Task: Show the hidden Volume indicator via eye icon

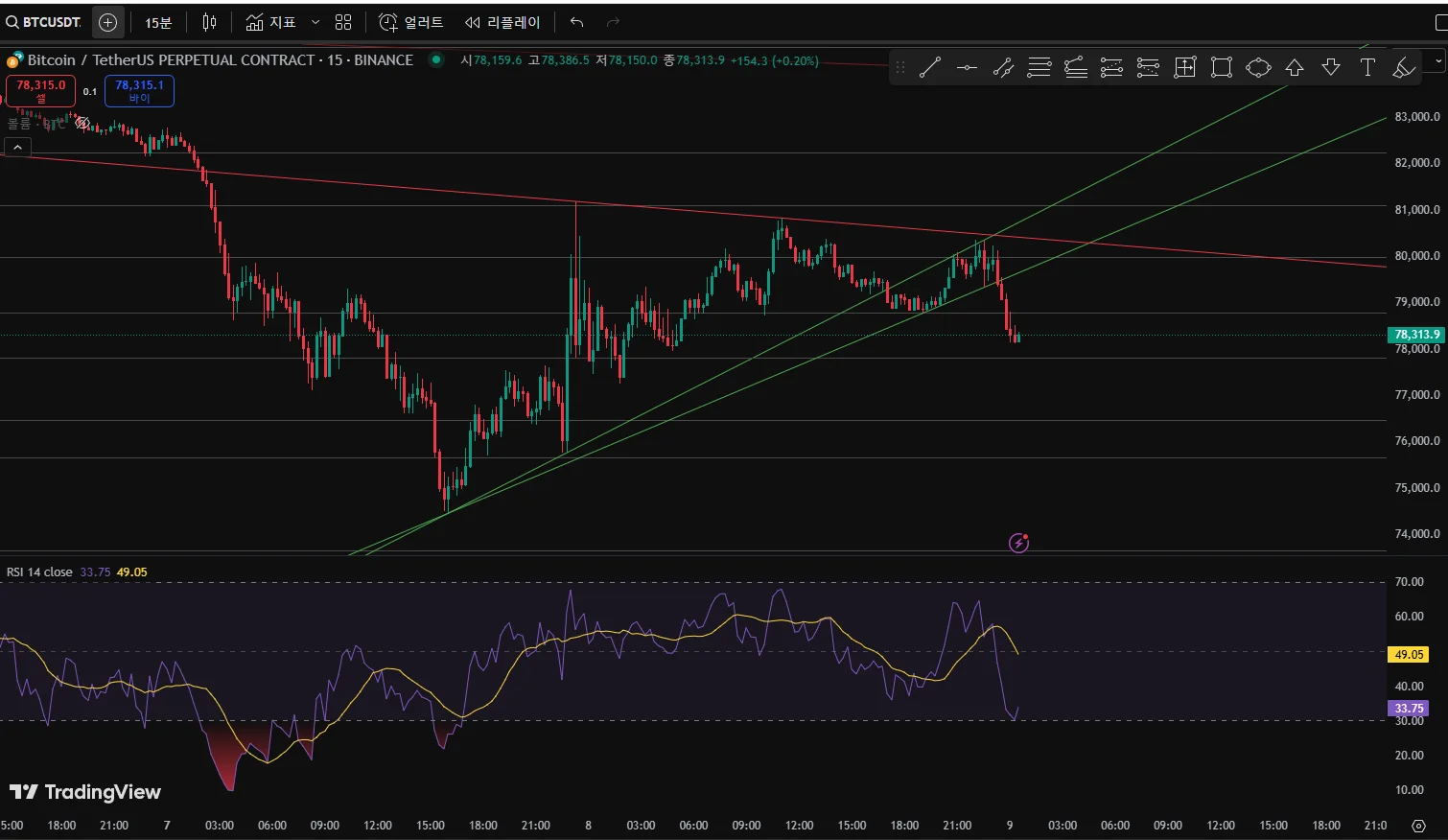Action: pyautogui.click(x=82, y=123)
